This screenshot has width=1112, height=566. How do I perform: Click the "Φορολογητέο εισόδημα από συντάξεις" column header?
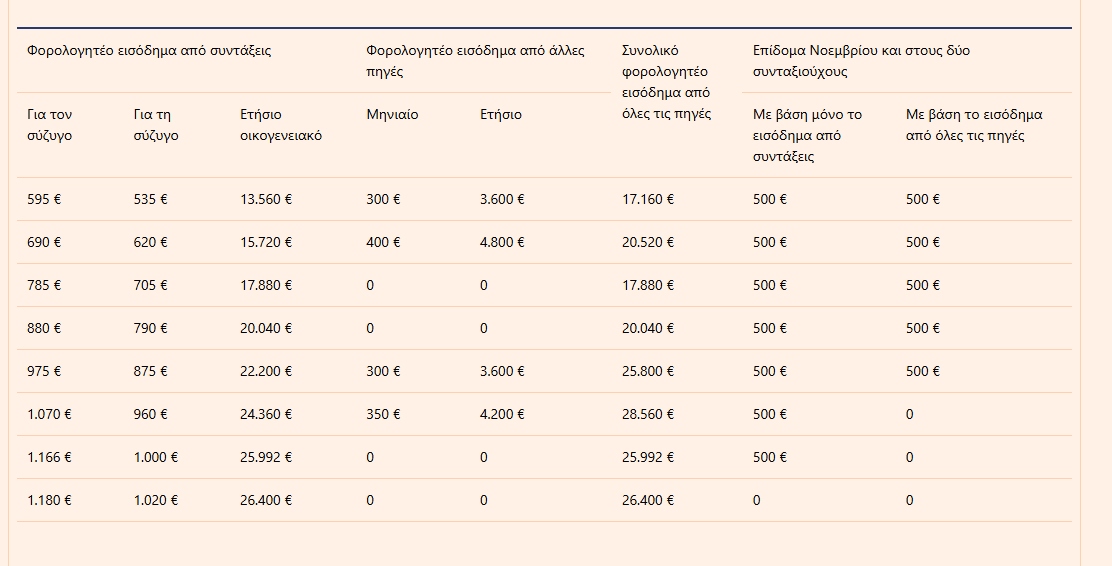[149, 50]
